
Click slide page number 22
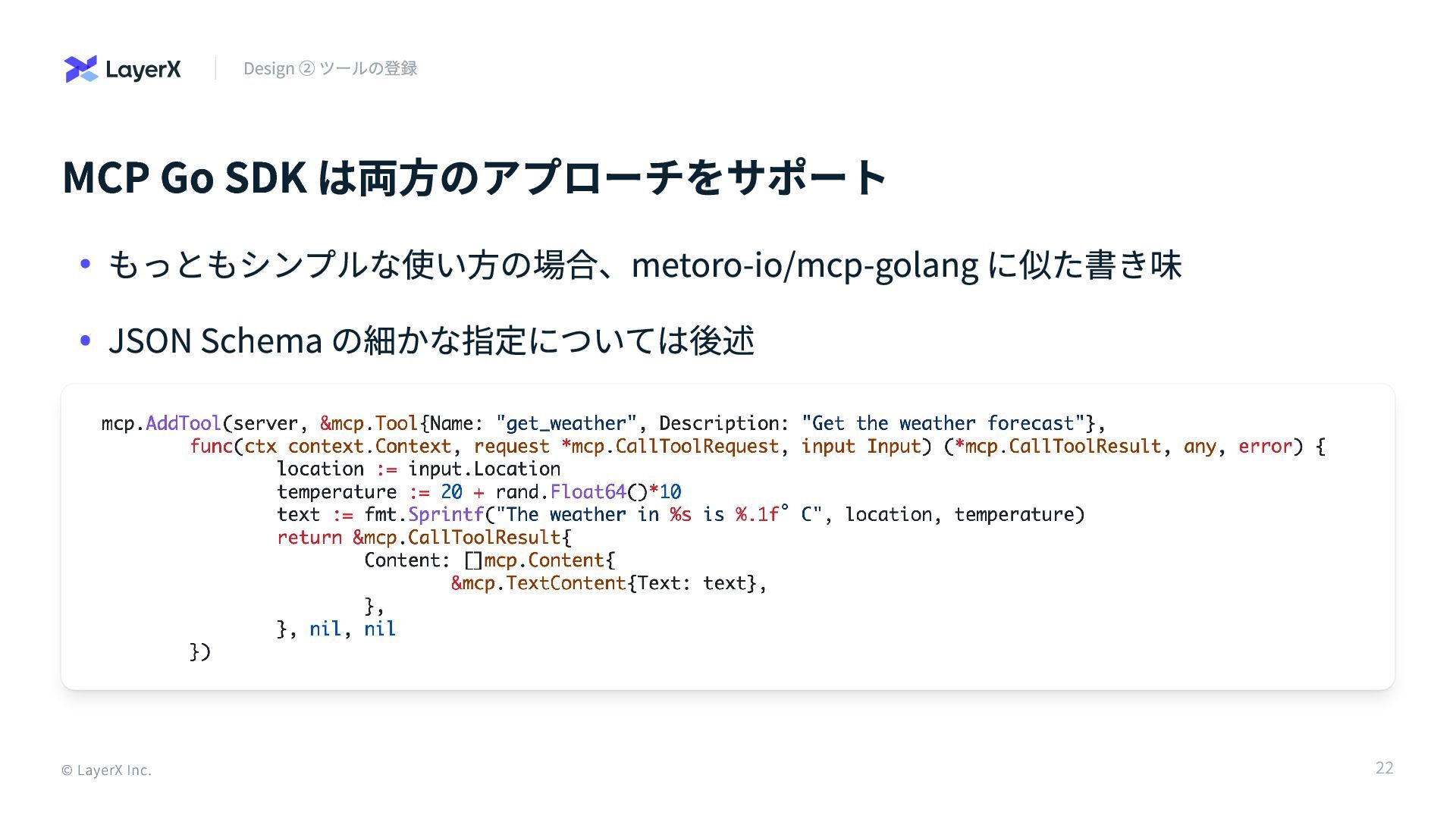1384,767
